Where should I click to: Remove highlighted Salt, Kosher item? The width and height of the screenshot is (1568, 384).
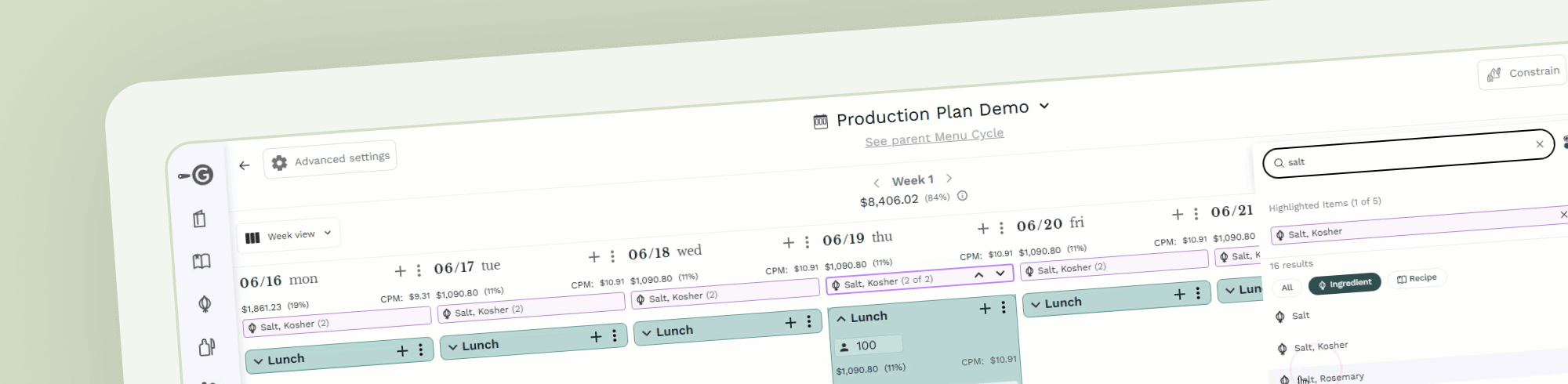coord(1563,215)
